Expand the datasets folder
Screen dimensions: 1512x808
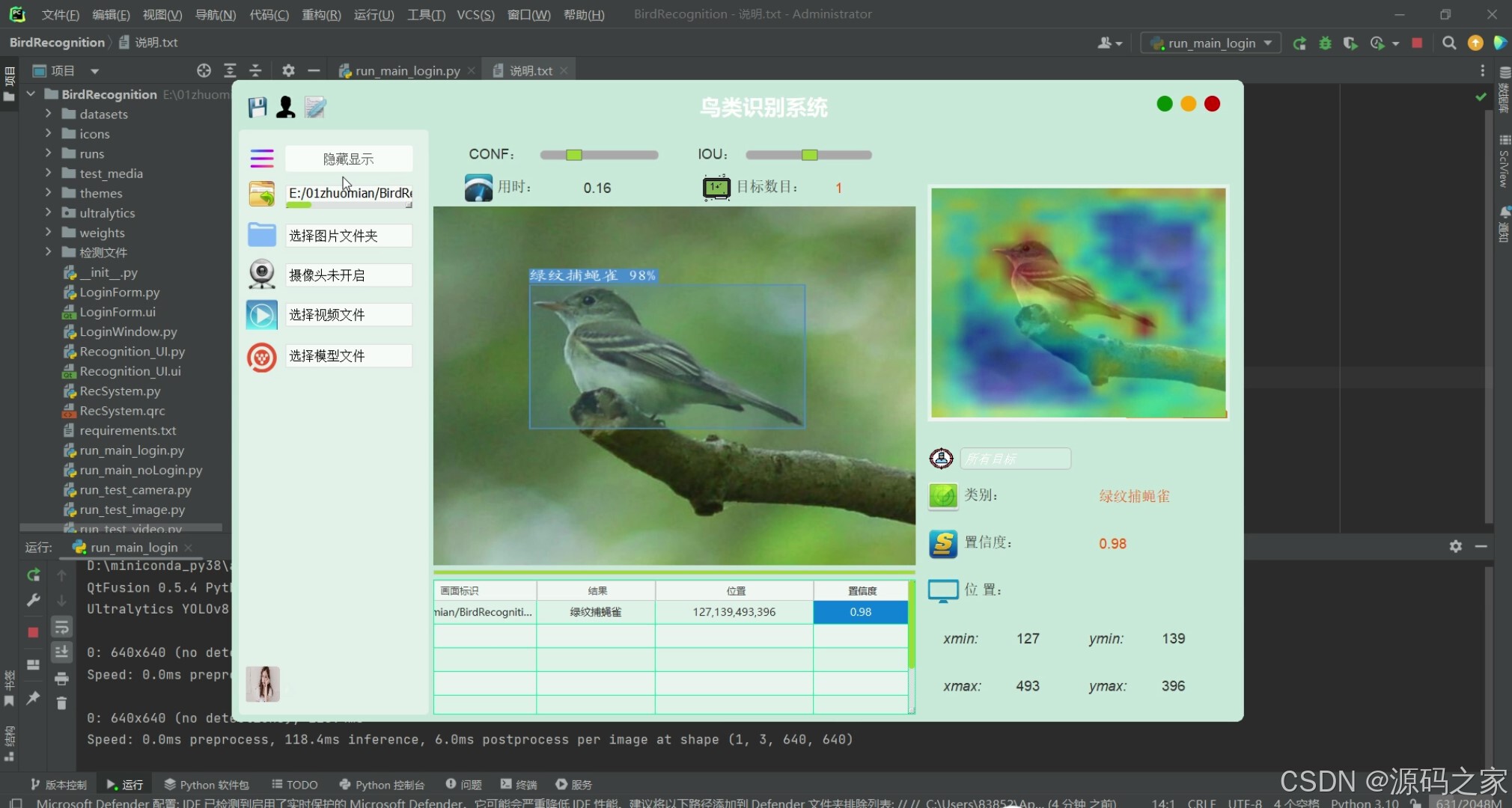48,114
